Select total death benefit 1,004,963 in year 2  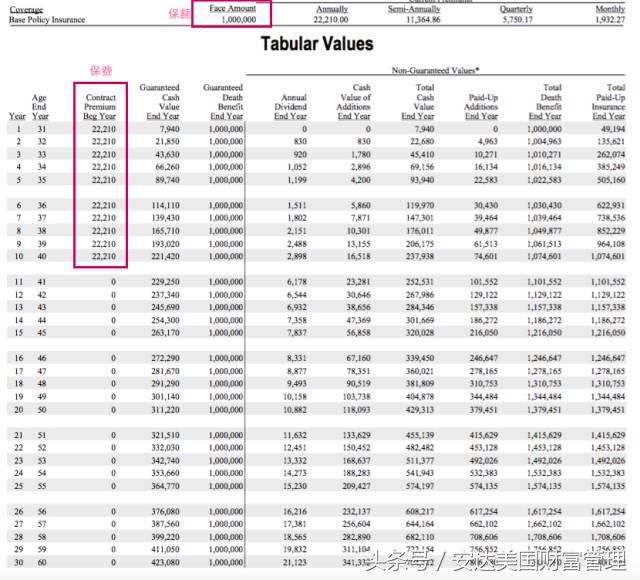tap(544, 141)
